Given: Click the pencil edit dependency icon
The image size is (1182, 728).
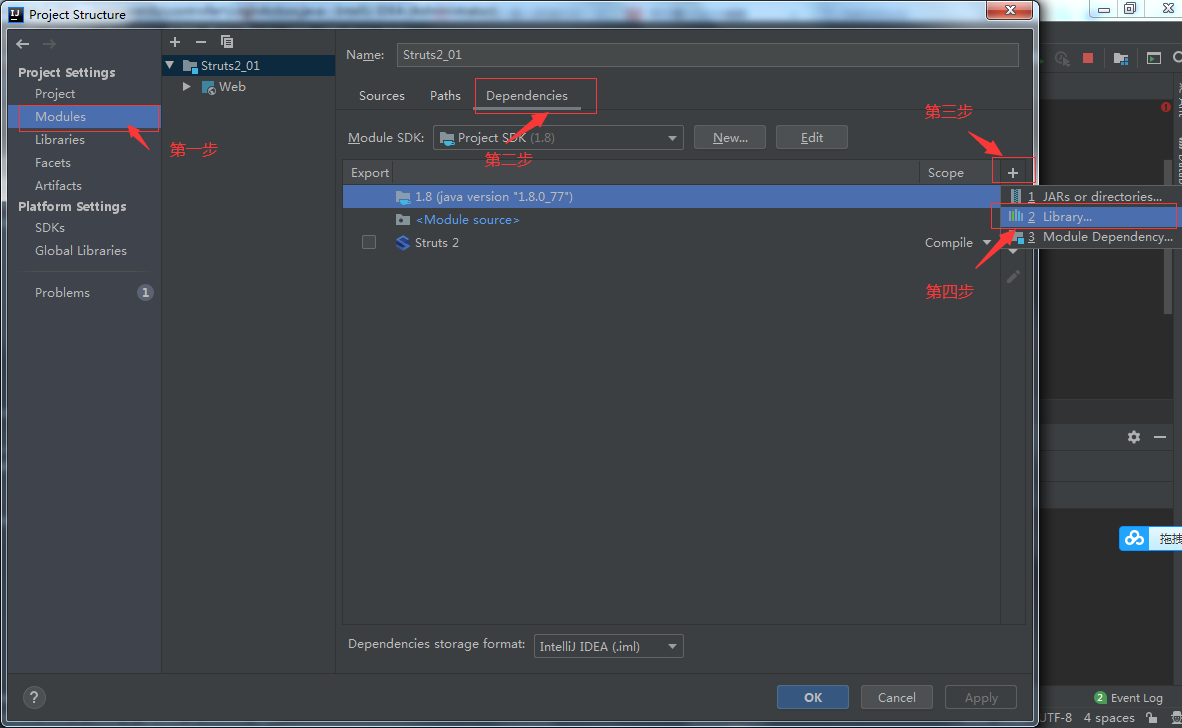Looking at the screenshot, I should (x=1013, y=277).
